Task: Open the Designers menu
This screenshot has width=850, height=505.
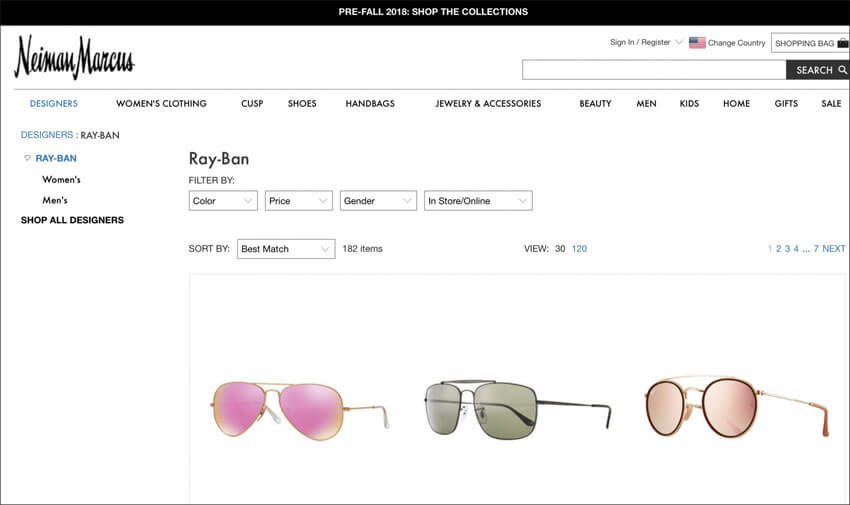Action: [54, 103]
